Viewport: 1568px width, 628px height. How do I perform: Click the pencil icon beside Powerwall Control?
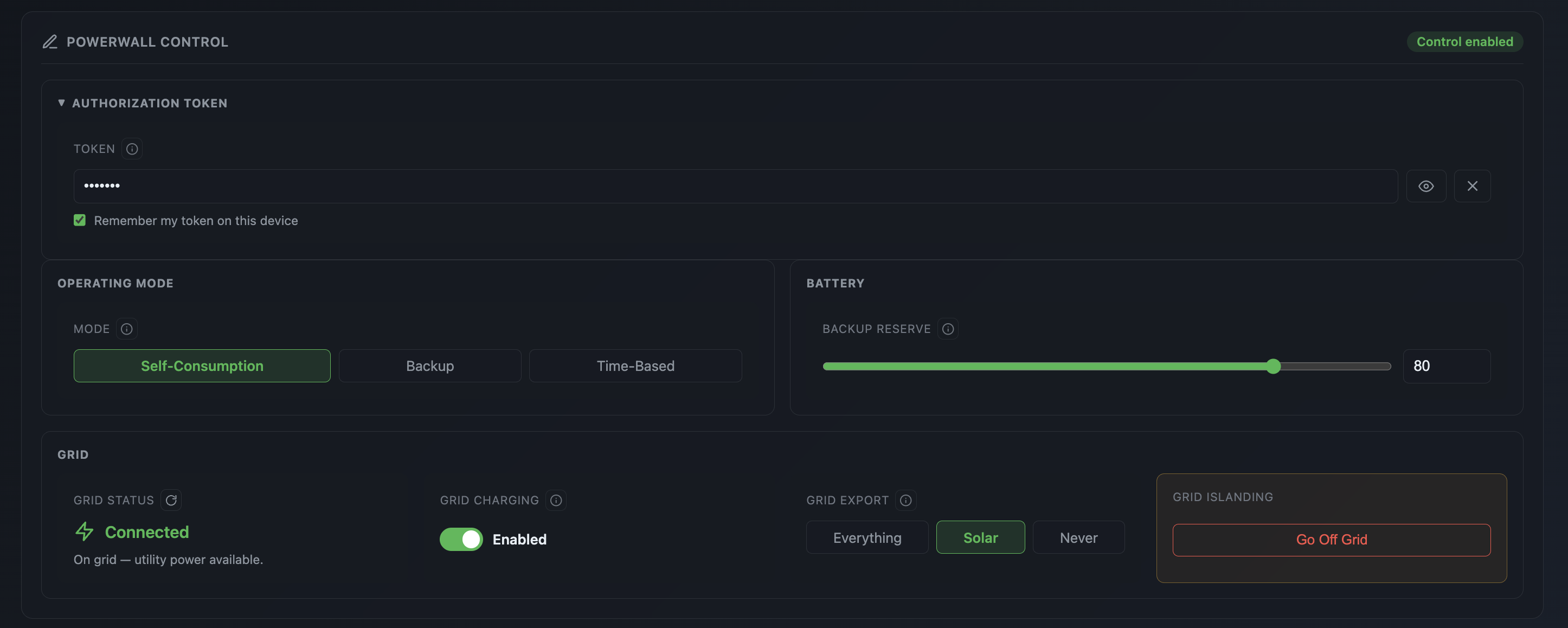(x=50, y=42)
